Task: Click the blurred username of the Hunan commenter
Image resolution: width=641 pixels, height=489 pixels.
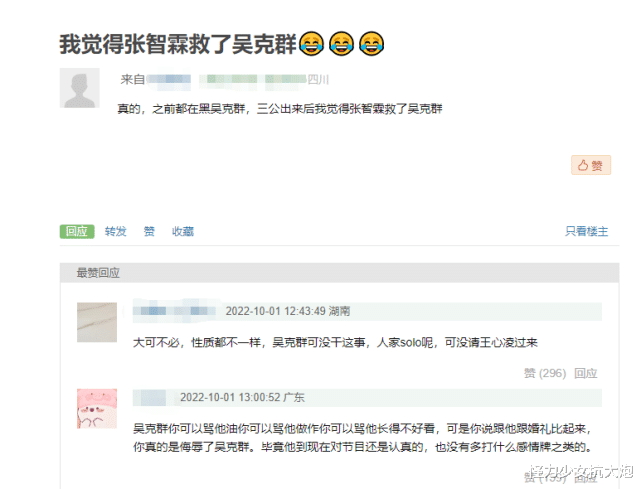Action: pyautogui.click(x=175, y=311)
